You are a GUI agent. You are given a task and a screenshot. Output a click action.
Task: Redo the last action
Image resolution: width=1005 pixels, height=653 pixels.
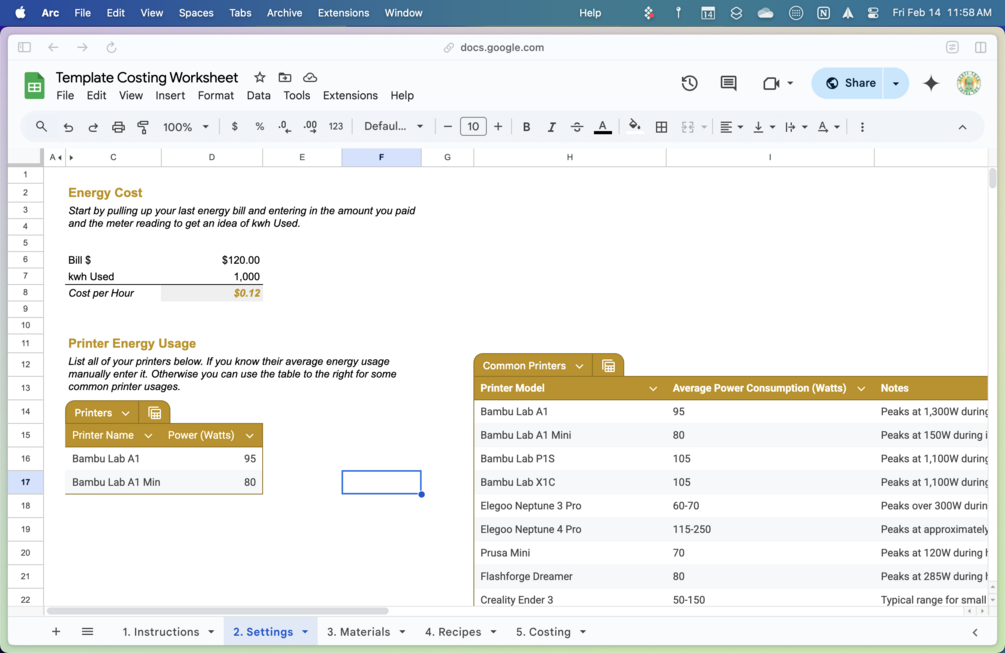click(x=93, y=127)
